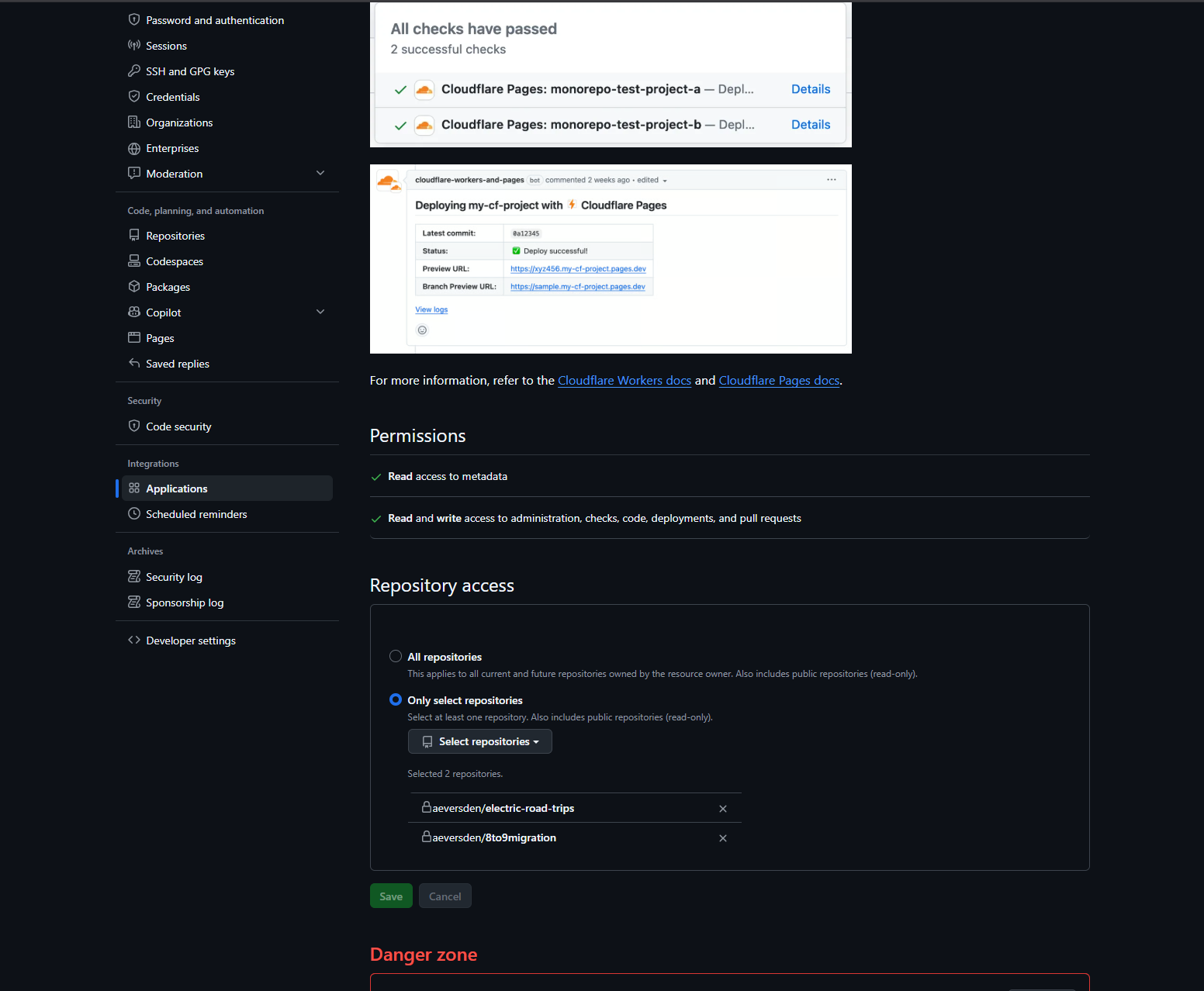Click the globe icon next to Enterprises

pos(134,148)
